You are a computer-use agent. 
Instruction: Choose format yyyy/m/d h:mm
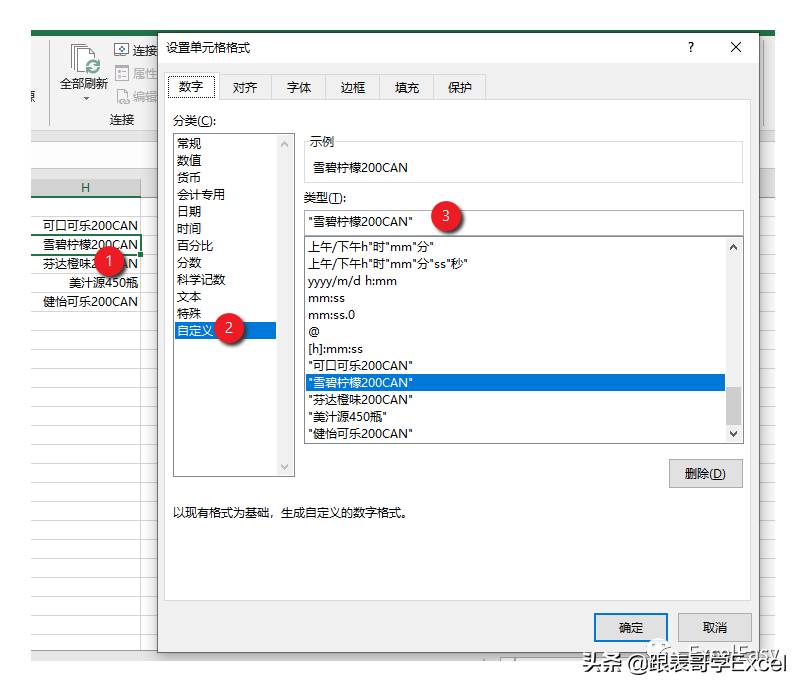coord(515,281)
